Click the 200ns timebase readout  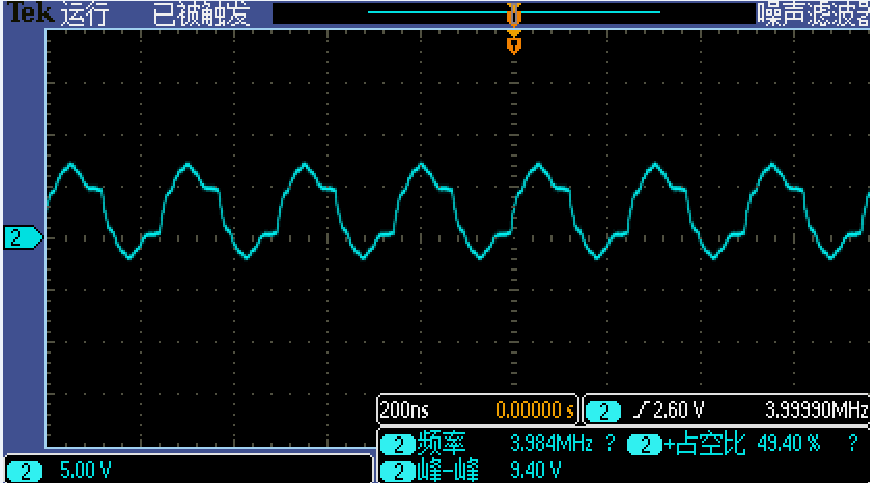tap(404, 410)
